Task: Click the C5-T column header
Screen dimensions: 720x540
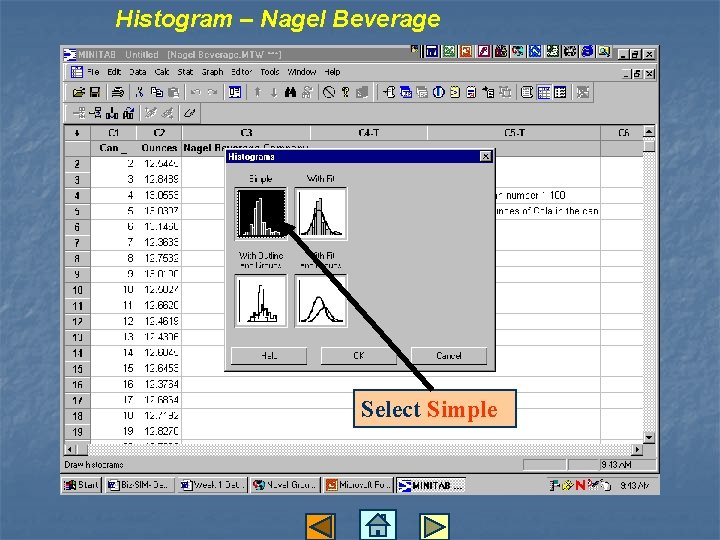Action: point(514,133)
